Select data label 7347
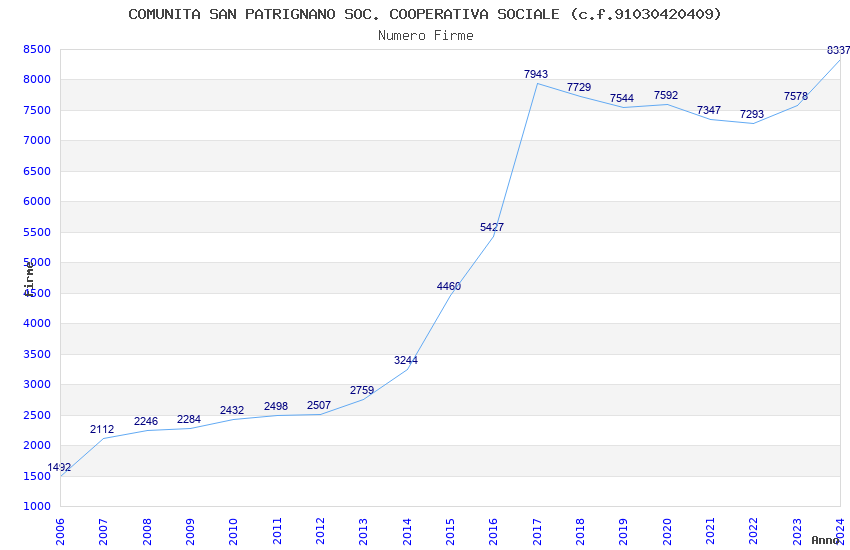 click(x=709, y=110)
